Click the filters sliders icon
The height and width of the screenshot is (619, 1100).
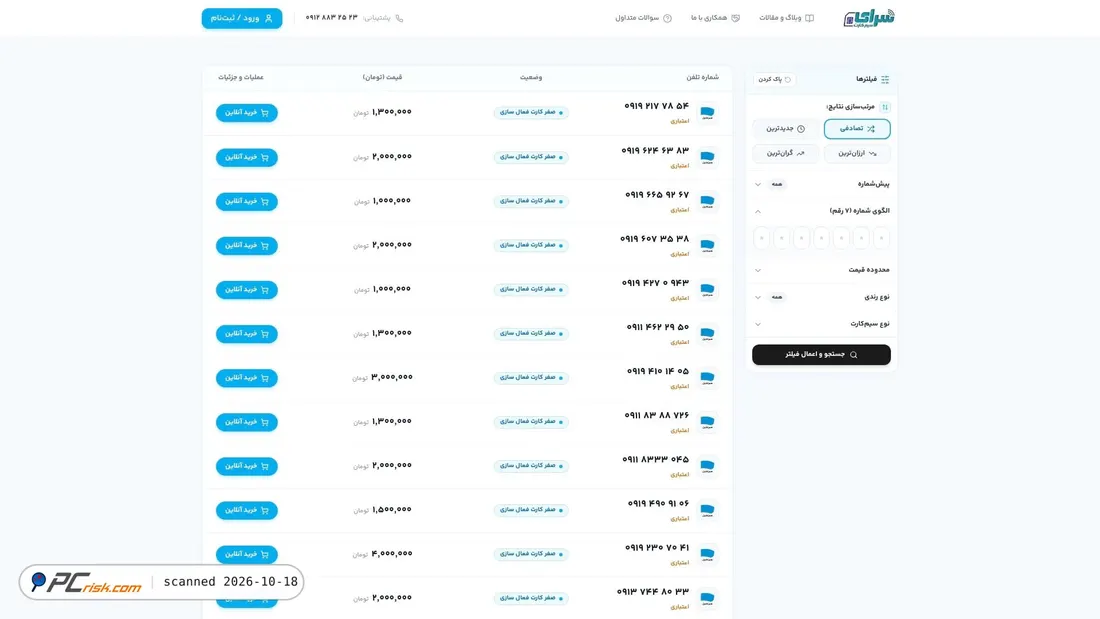pyautogui.click(x=885, y=79)
